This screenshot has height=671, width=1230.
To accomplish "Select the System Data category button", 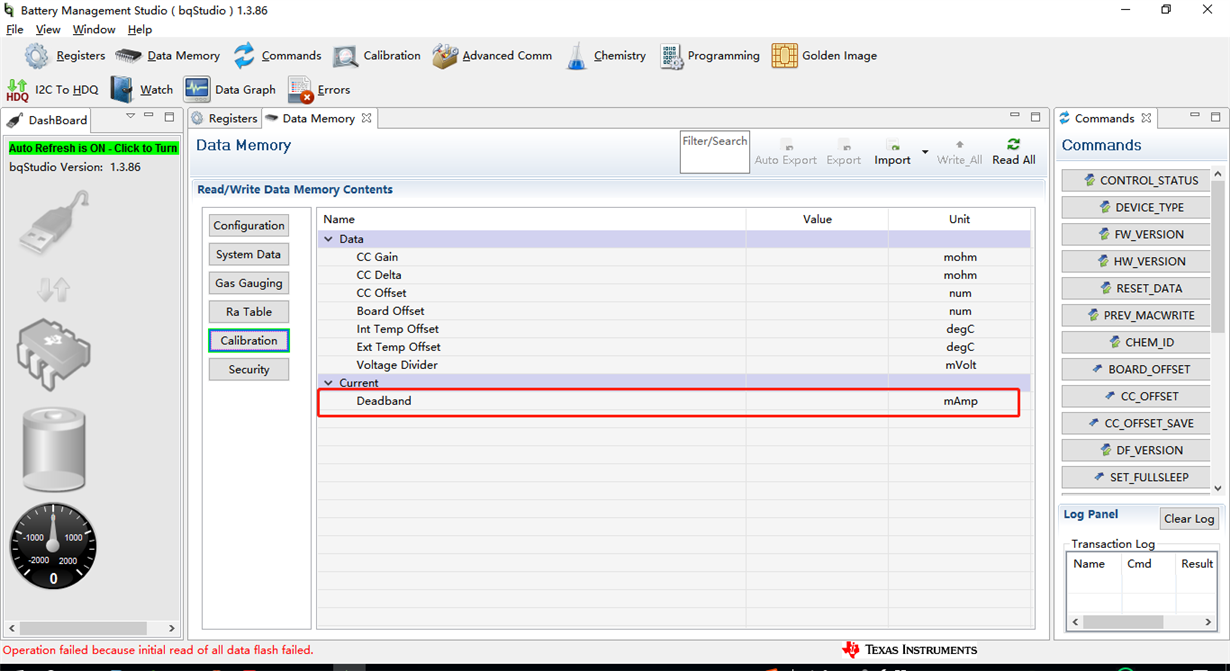I will pos(249,255).
